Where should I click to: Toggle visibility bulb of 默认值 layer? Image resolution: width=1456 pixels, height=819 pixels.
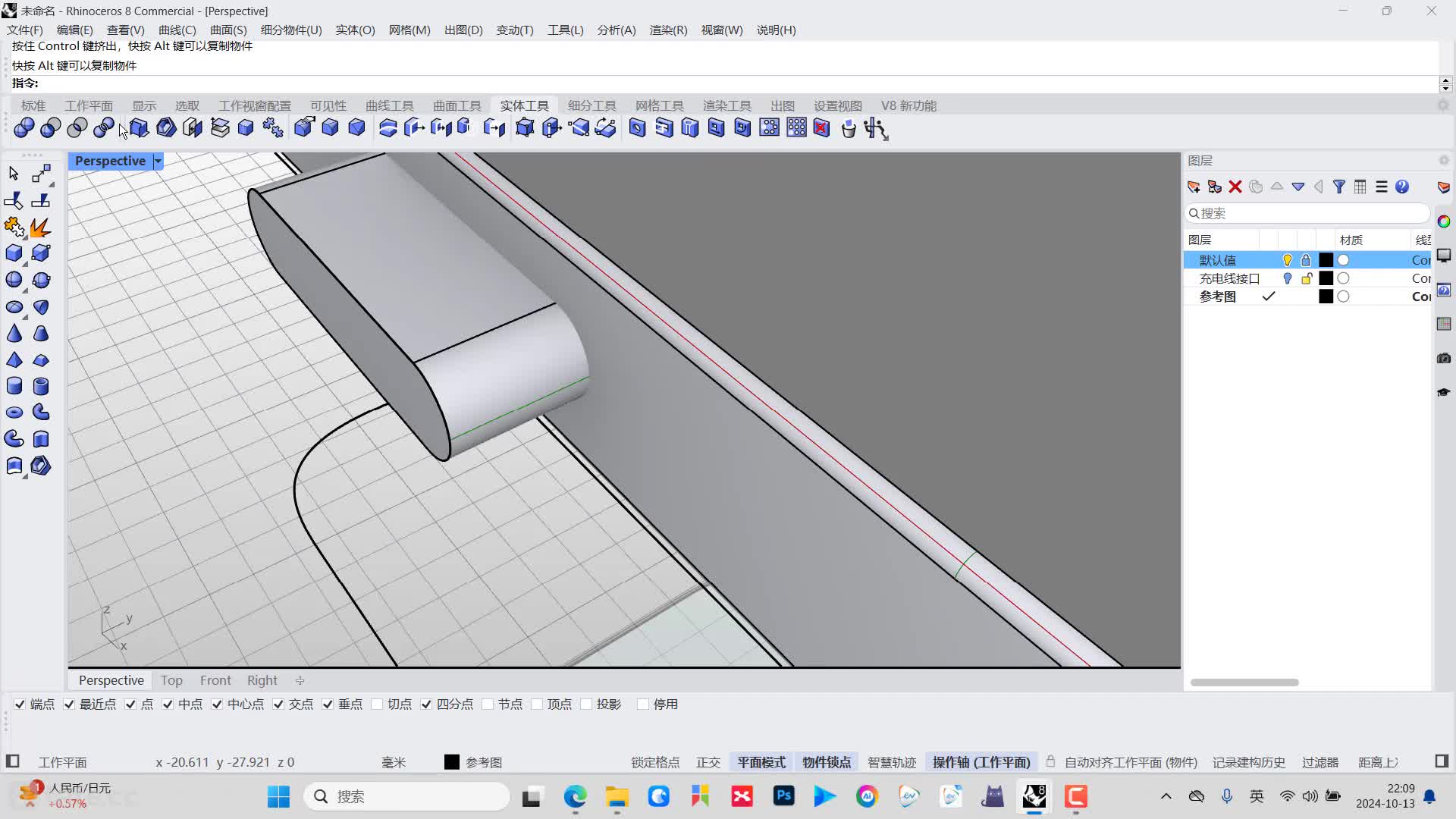(x=1287, y=260)
